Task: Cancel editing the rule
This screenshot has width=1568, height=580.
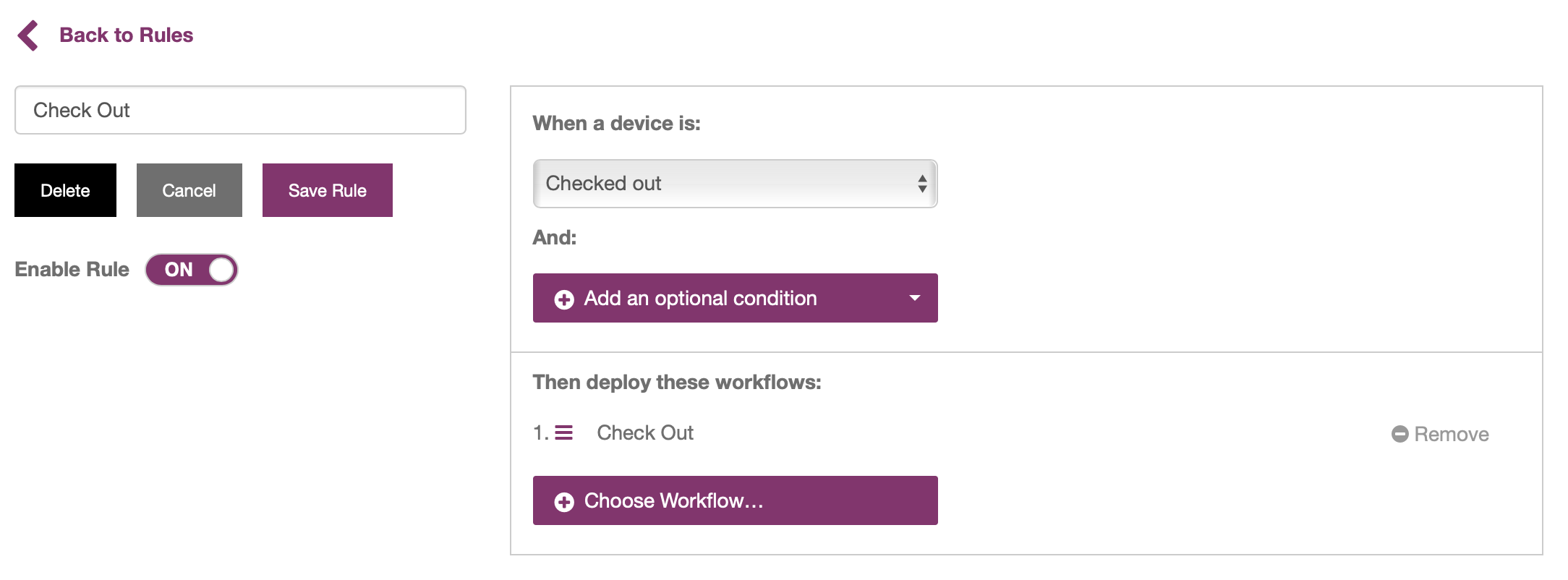Action: 189,190
